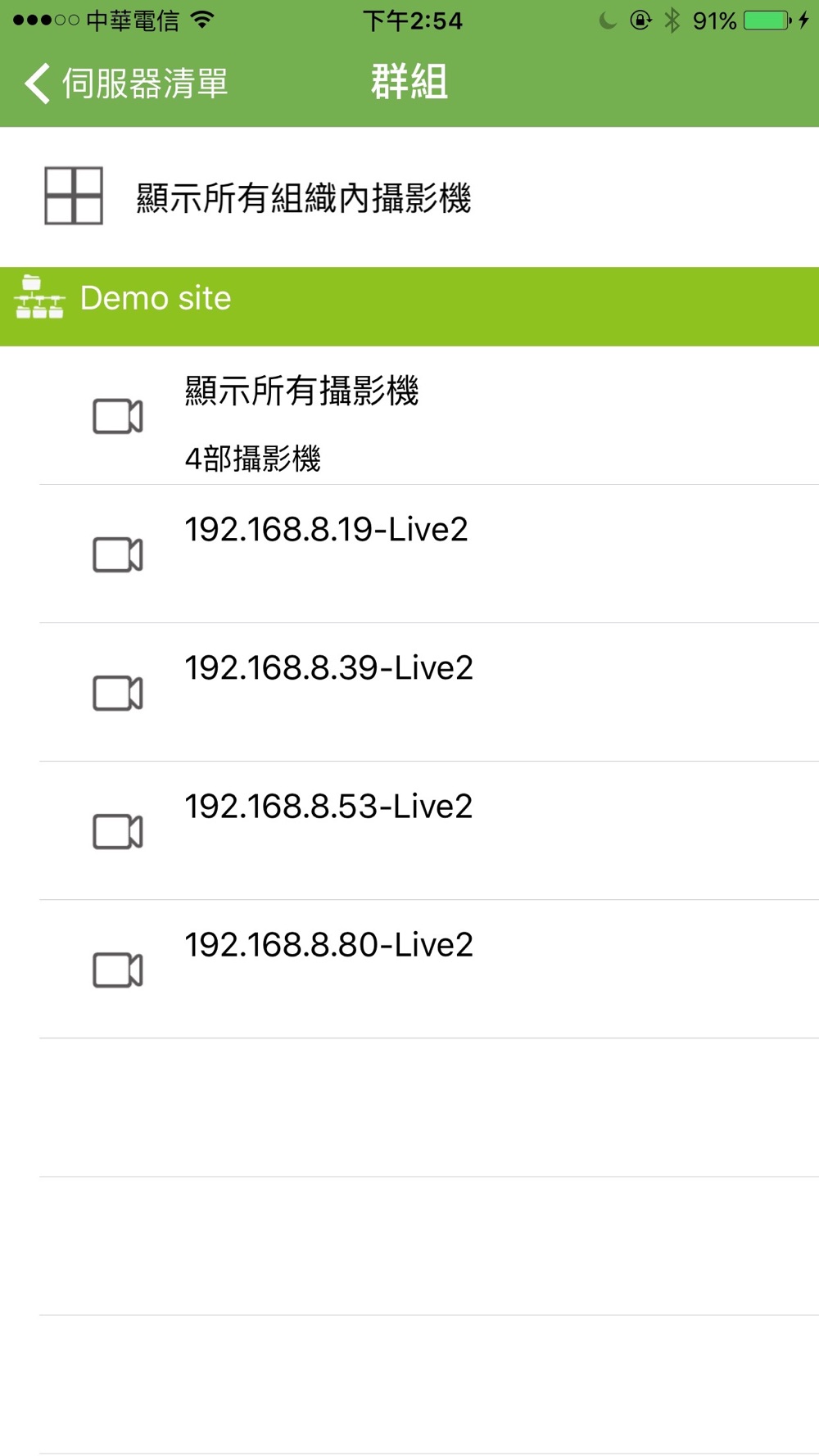Tap the four-square grid layout icon
819x1456 pixels.
coord(74,196)
